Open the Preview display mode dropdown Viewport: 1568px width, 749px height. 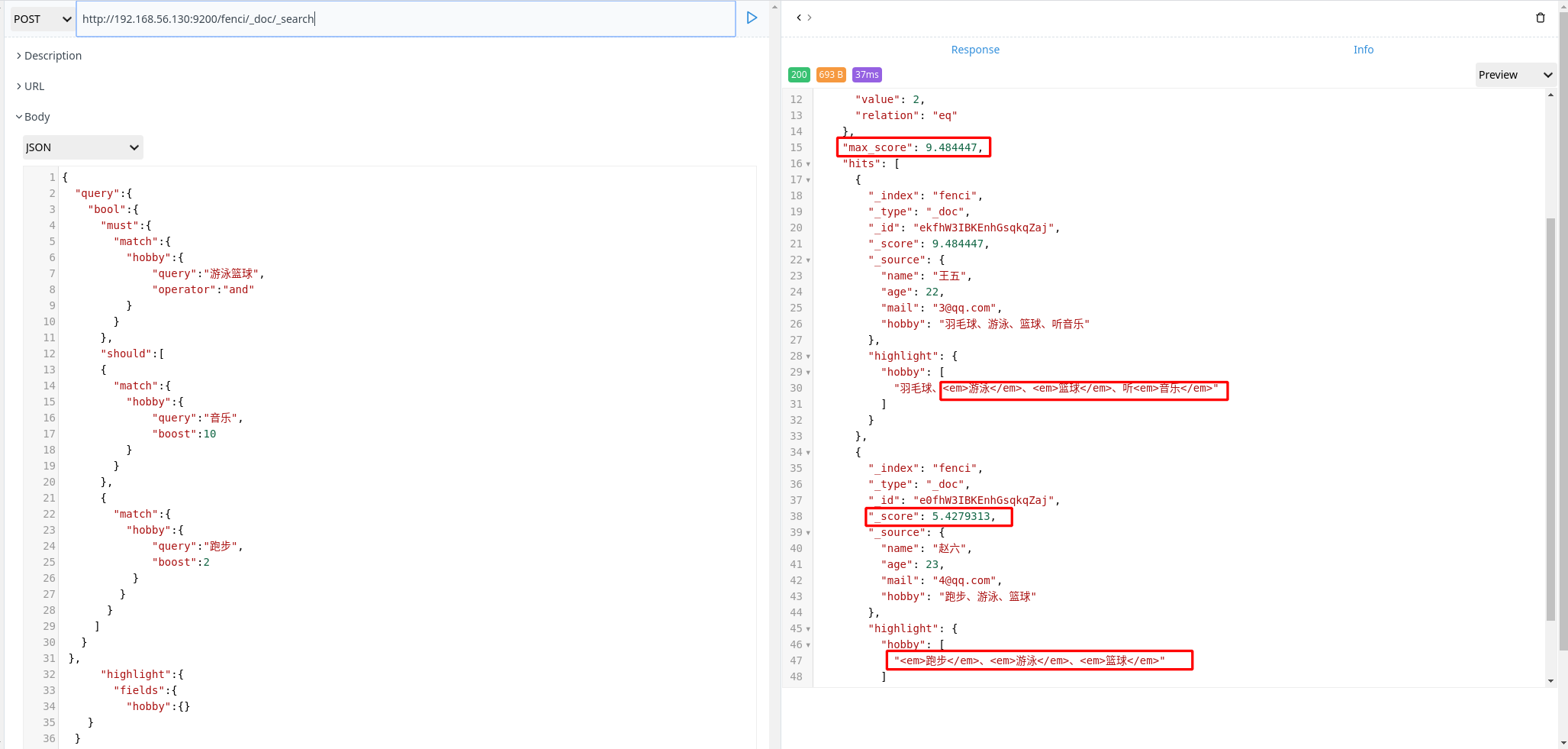point(1515,75)
